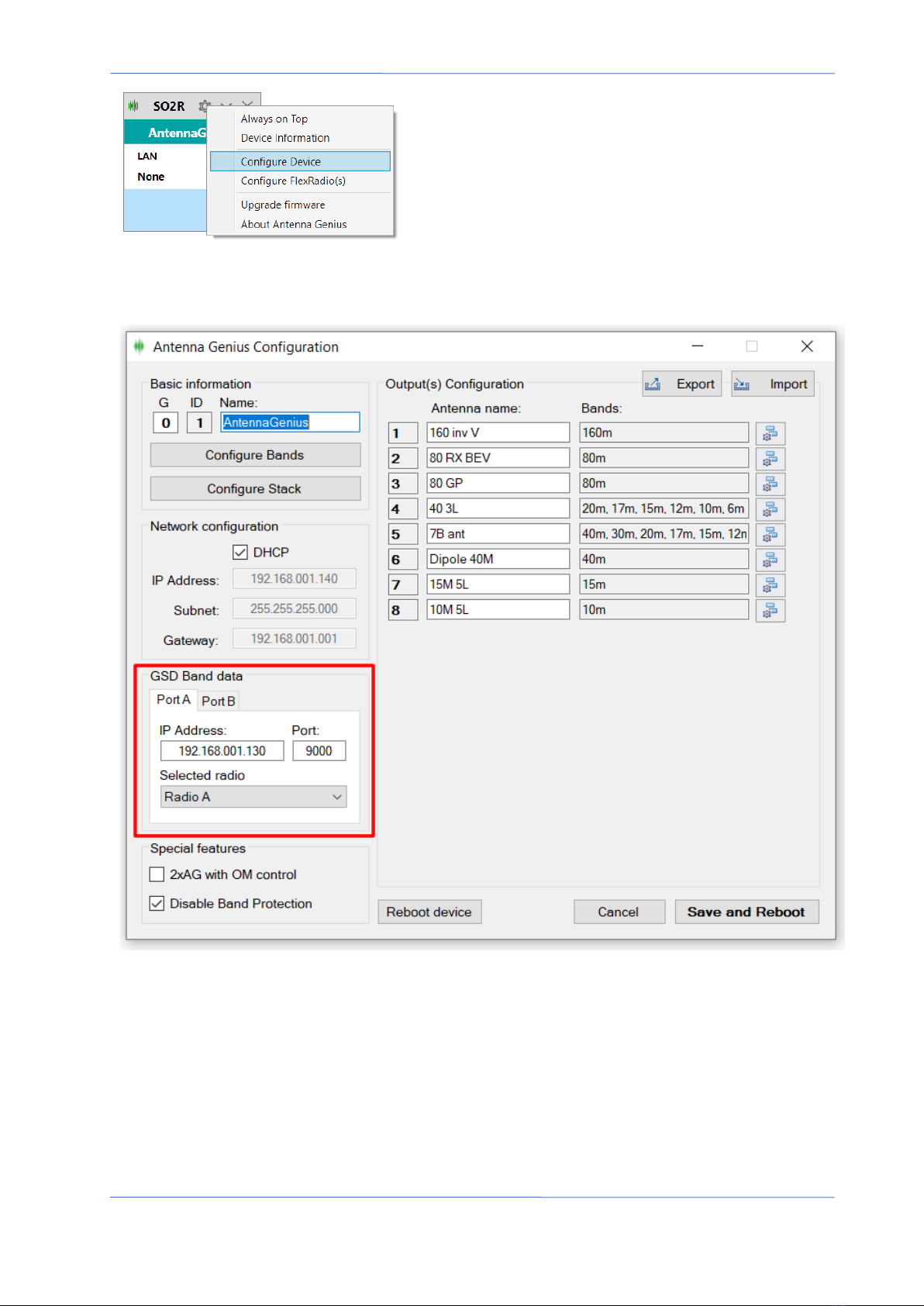The height and width of the screenshot is (1306, 924).
Task: Open output settings for row 5 (7B ant)
Action: (770, 534)
